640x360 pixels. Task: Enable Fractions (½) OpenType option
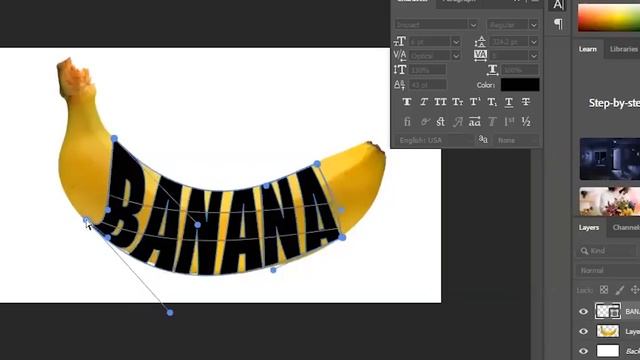pyautogui.click(x=526, y=122)
